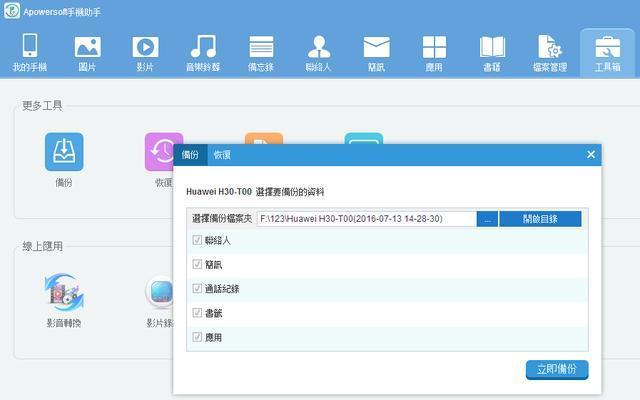This screenshot has width=640, height=400.
Task: Click the 立即備份 backup now button
Action: click(x=557, y=370)
